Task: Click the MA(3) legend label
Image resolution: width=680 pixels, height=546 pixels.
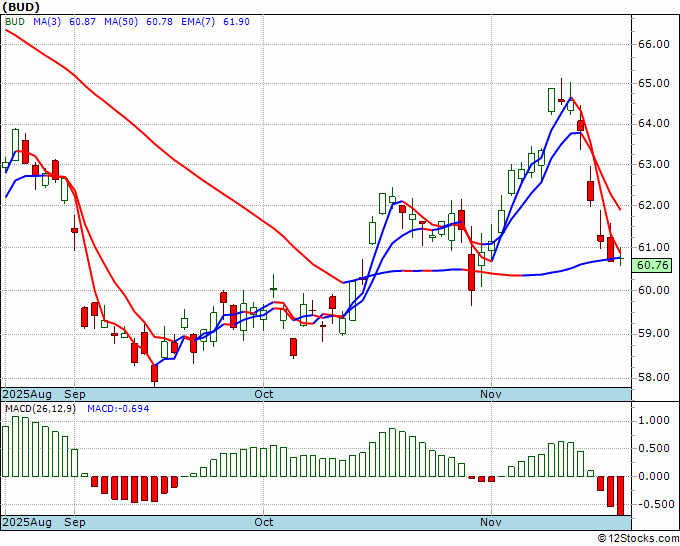Action: pyautogui.click(x=47, y=22)
